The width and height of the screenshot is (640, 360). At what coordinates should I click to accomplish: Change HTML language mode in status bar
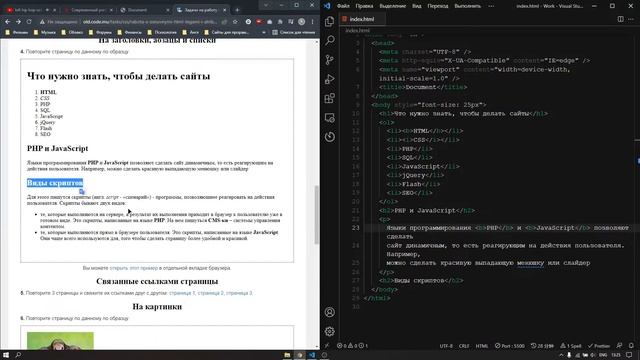(482, 346)
